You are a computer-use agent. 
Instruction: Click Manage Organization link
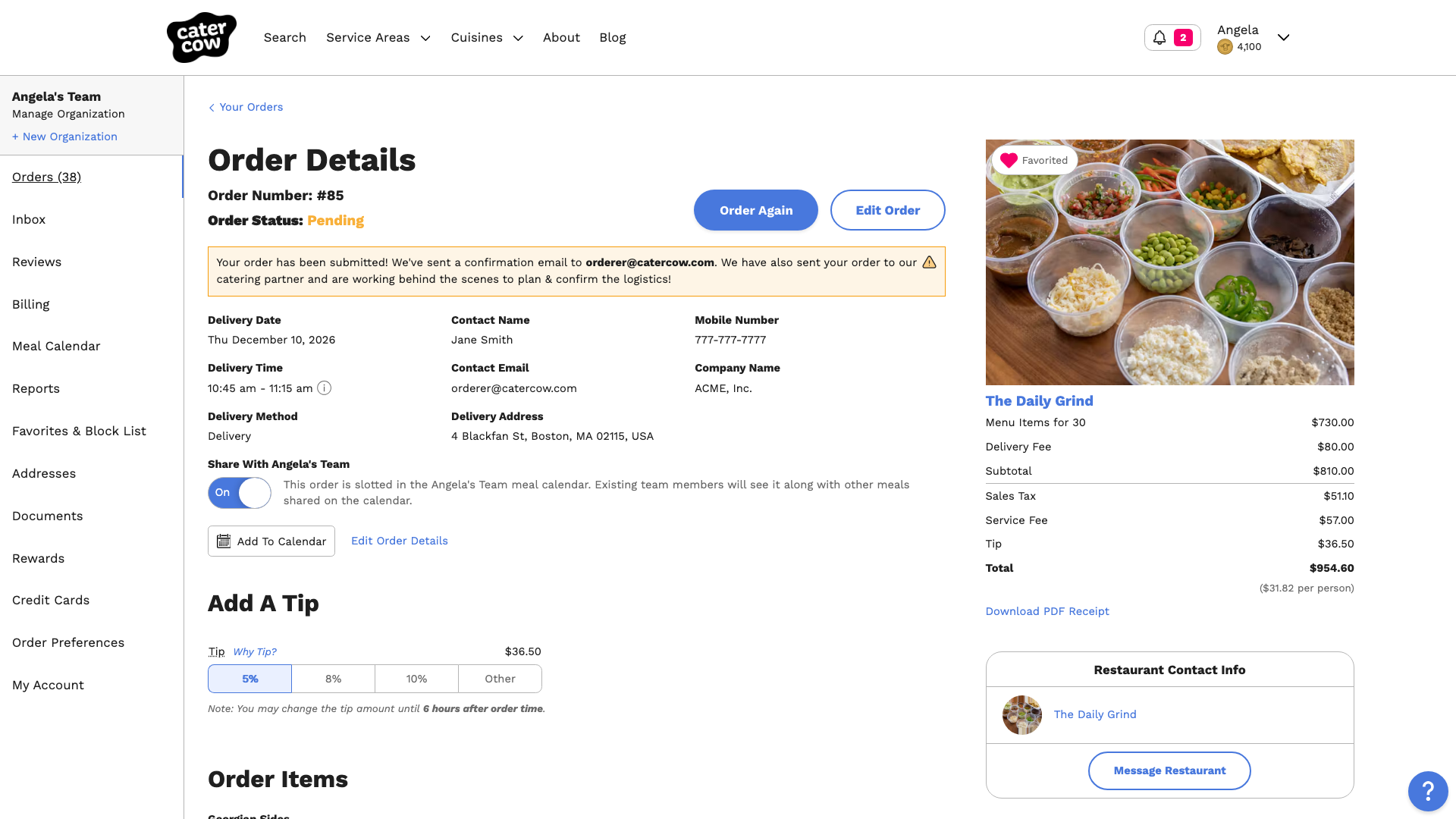click(x=68, y=114)
